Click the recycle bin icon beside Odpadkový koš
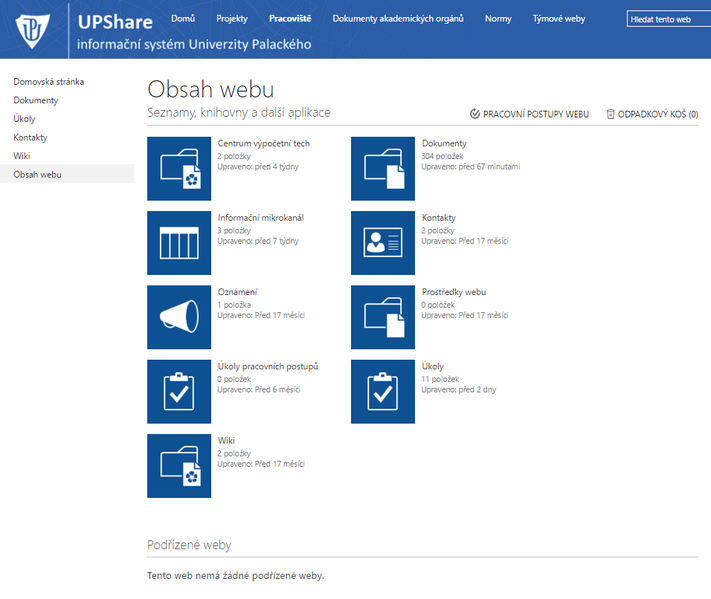The width and height of the screenshot is (711, 599). click(610, 114)
